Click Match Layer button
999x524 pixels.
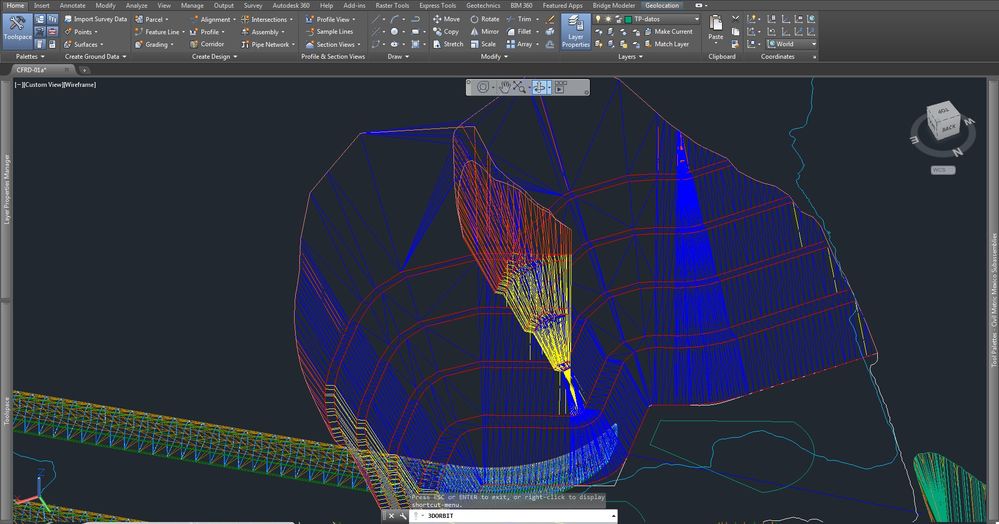[666, 44]
